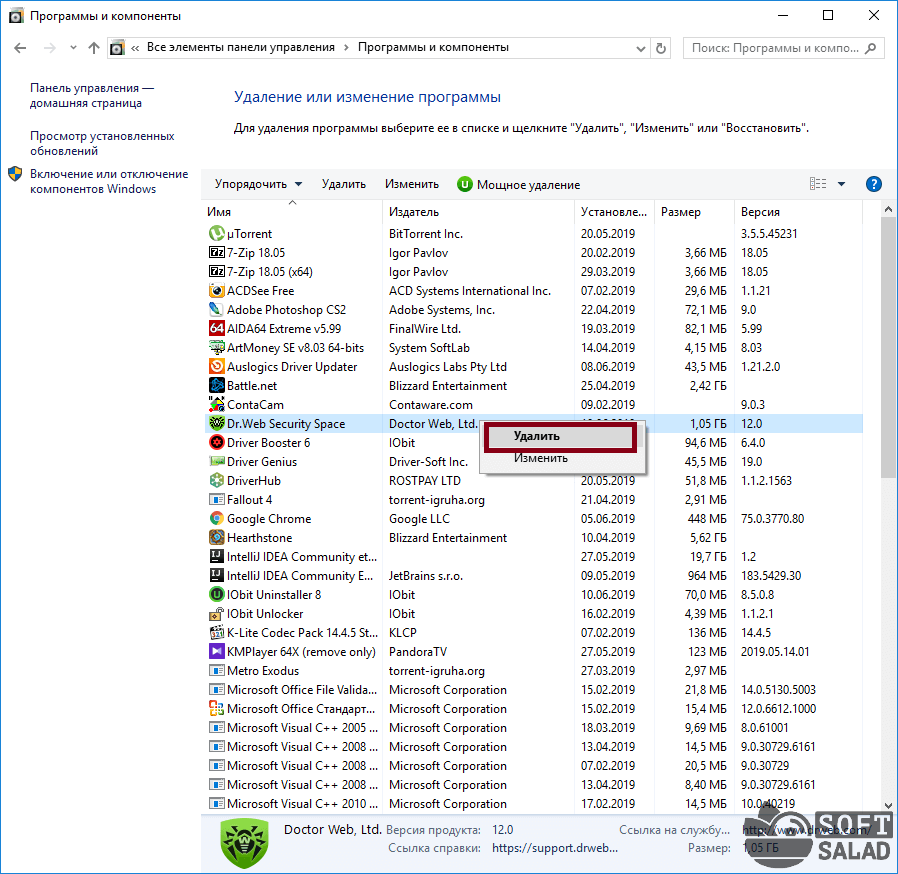Viewport: 898px width, 874px height.
Task: Open address bar history dropdown
Action: pyautogui.click(x=639, y=48)
